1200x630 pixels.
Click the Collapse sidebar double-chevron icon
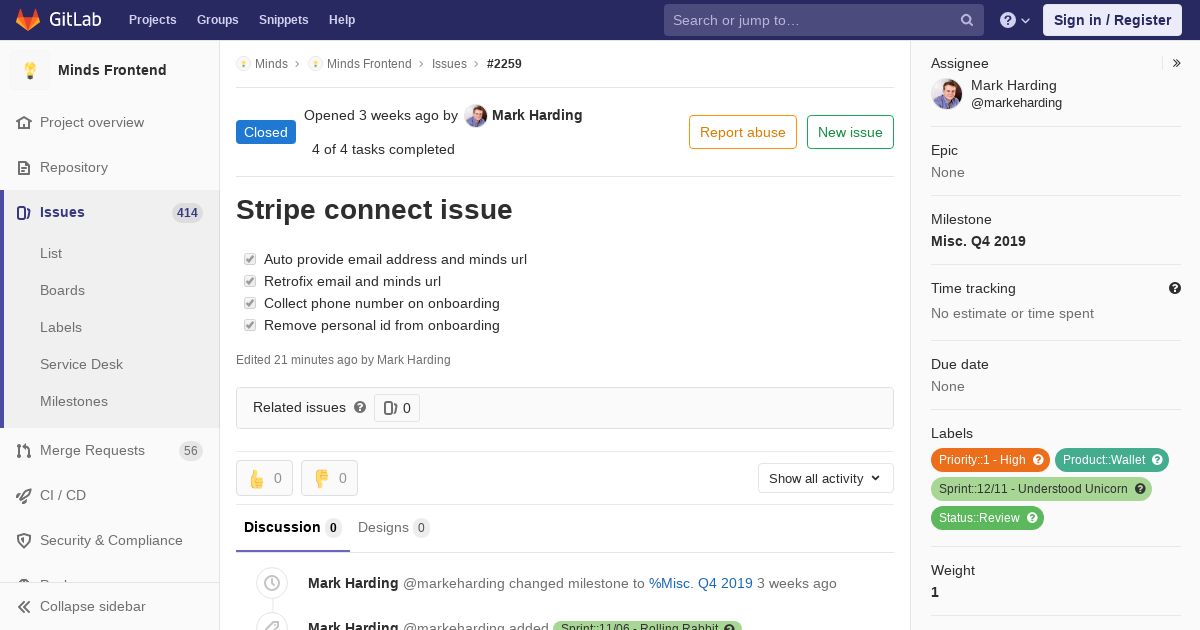[x=24, y=606]
